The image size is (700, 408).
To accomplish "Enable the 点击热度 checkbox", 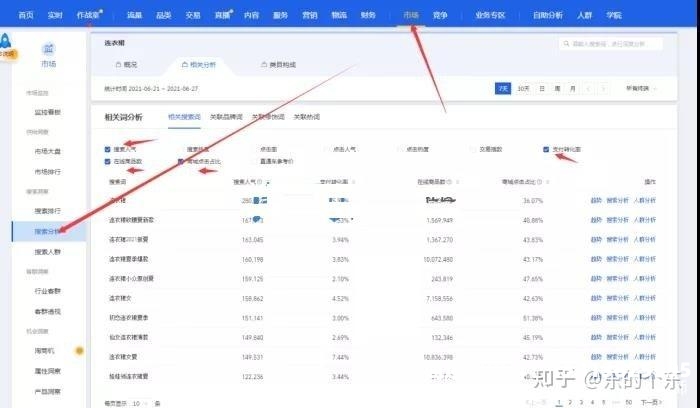I will coord(400,149).
